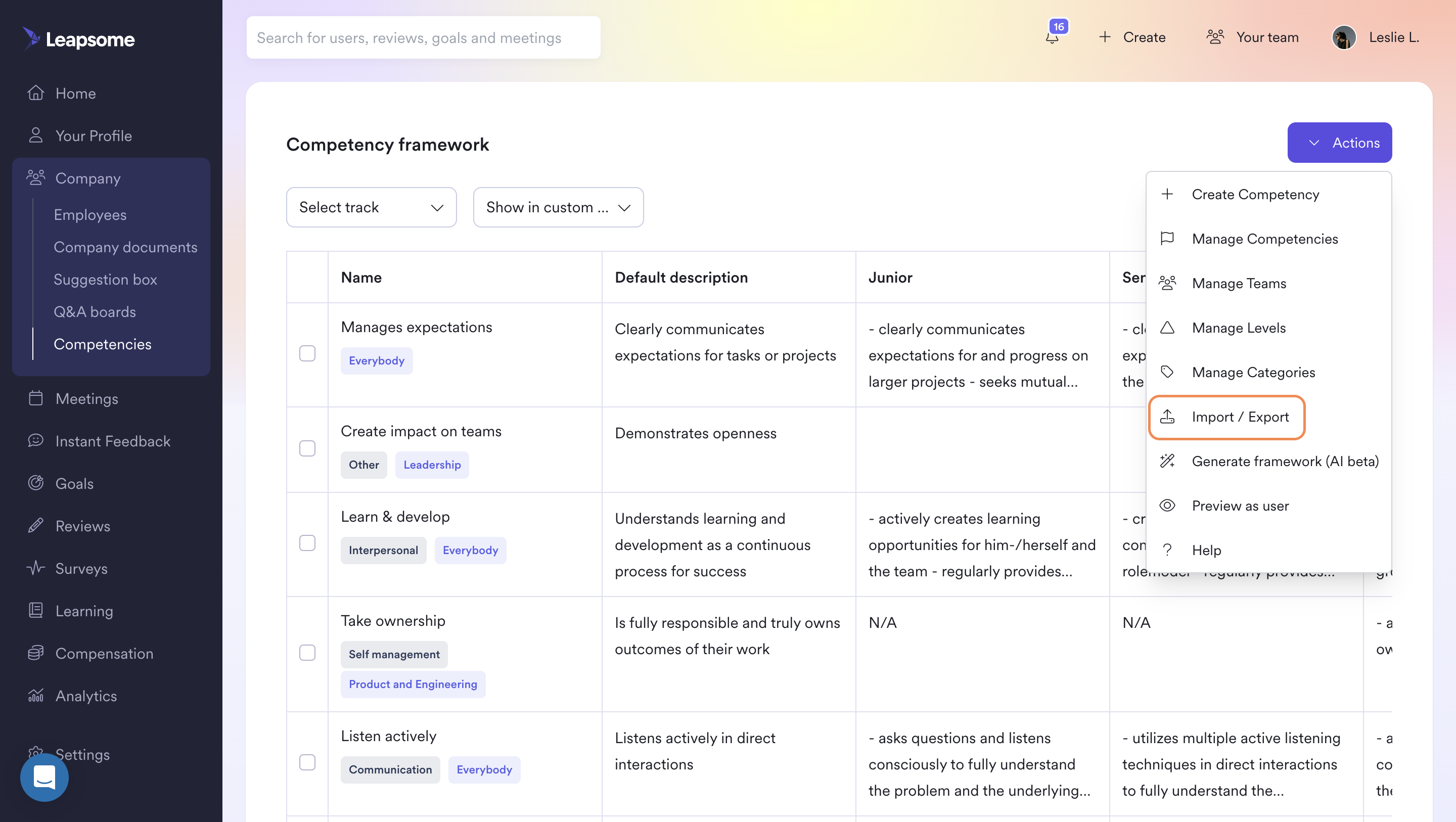
Task: Select Manage Categories menu entry
Action: (1269, 372)
